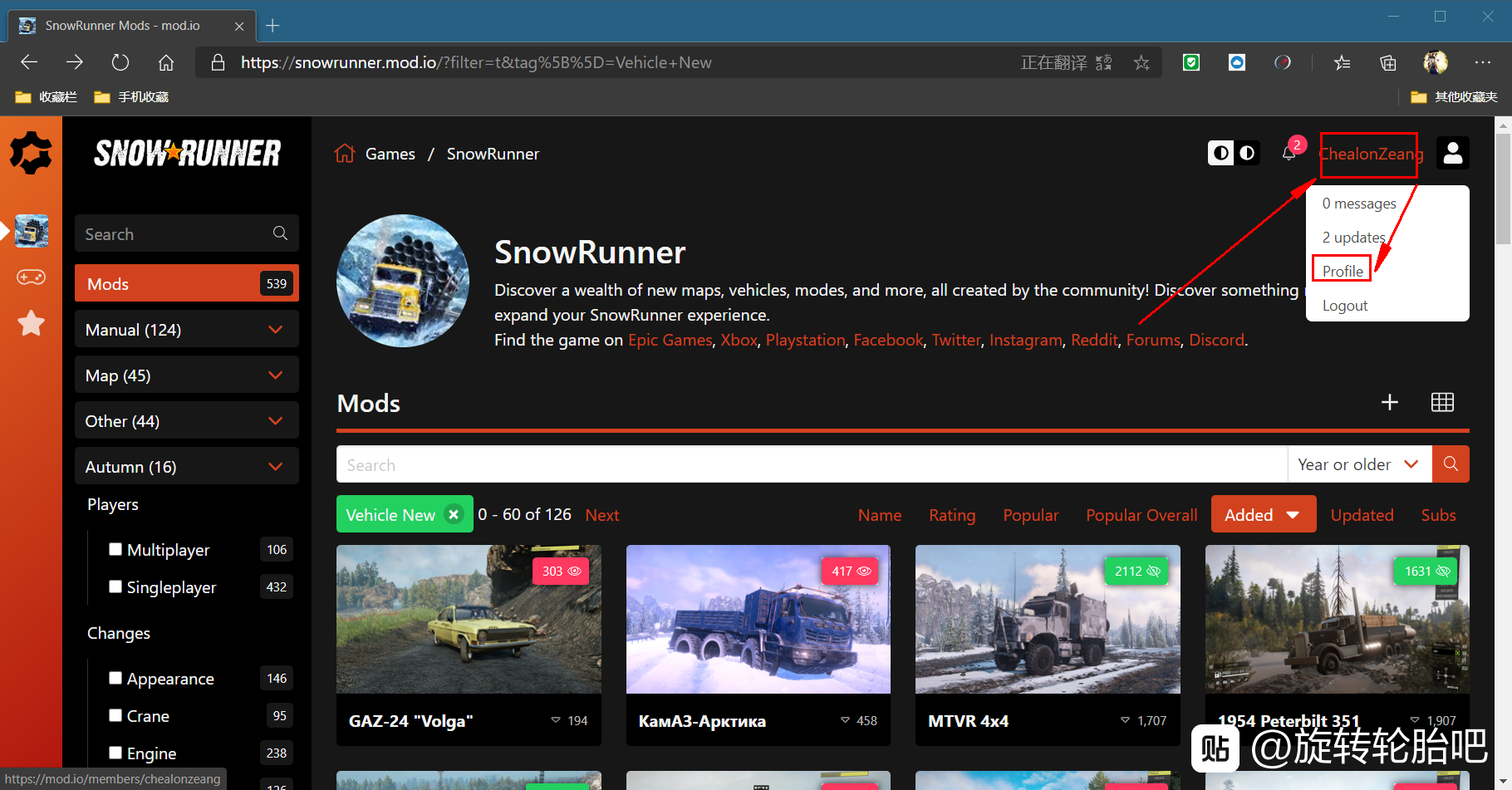1512x790 pixels.
Task: Open the favorites list icon in toolbar
Action: click(1342, 62)
